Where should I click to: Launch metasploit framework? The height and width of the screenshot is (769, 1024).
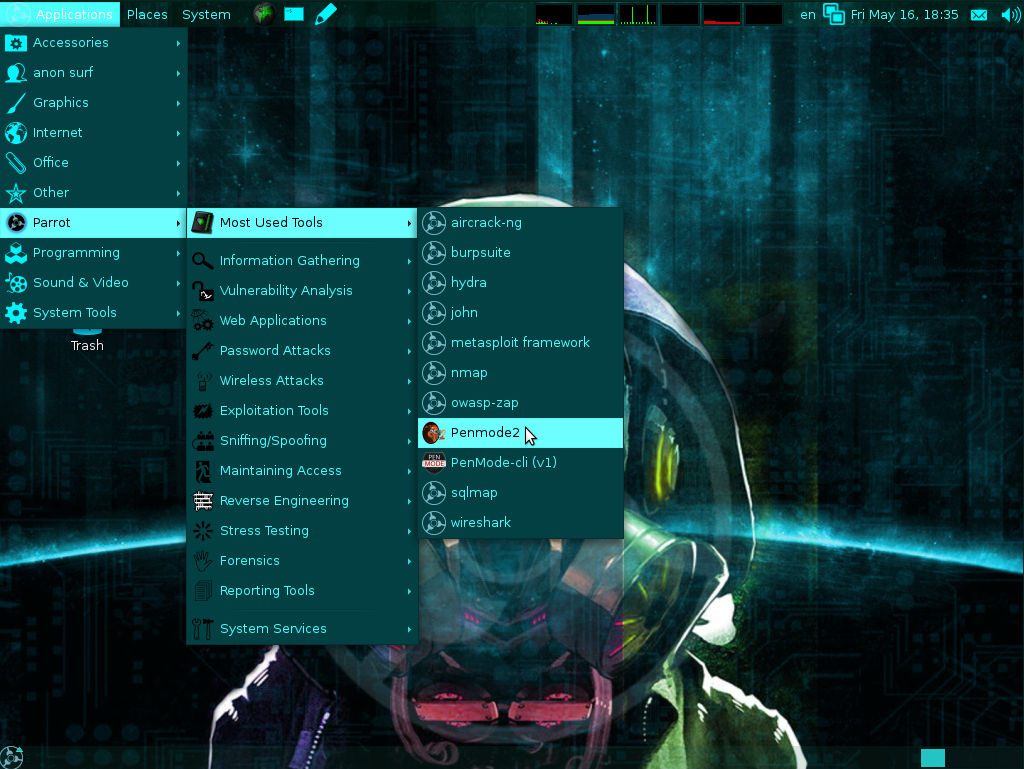(x=520, y=343)
